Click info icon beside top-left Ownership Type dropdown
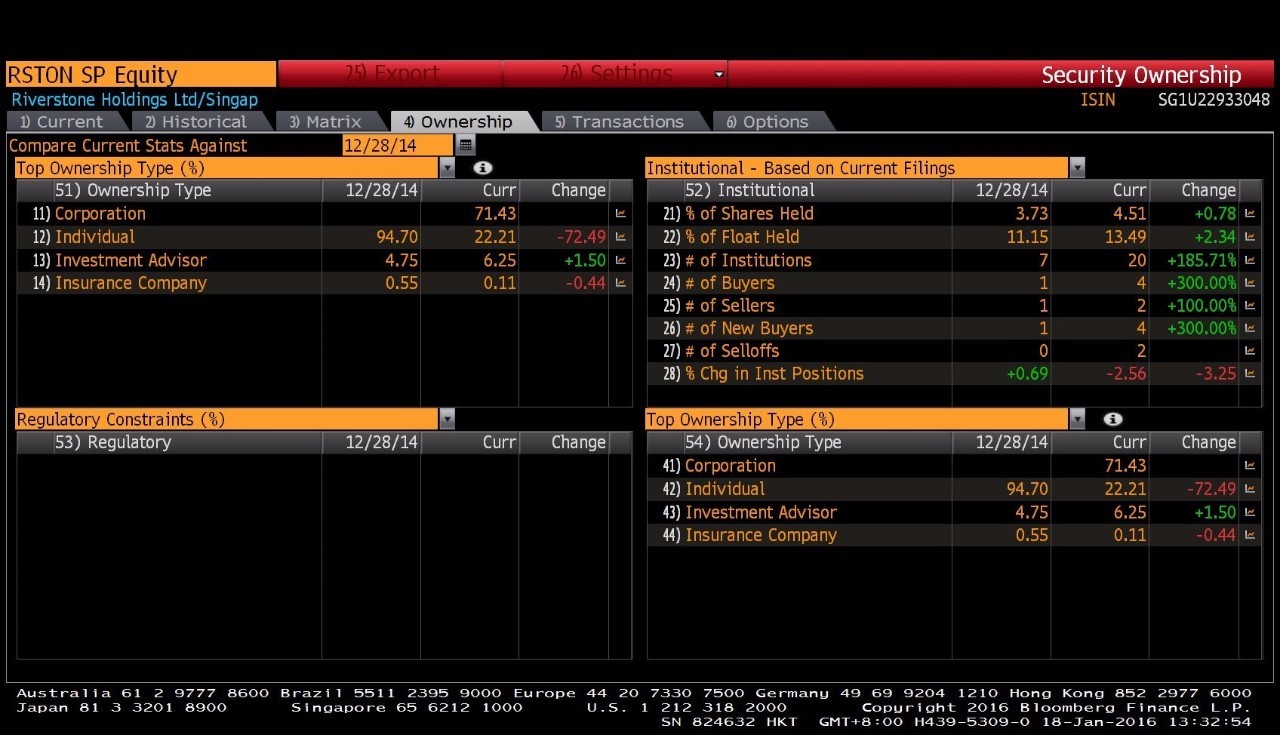1280x735 pixels. tap(483, 168)
